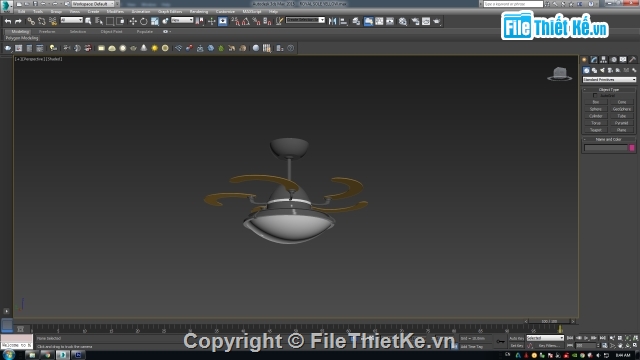
Task: Click the Render Production teapot icon
Action: coord(437,21)
